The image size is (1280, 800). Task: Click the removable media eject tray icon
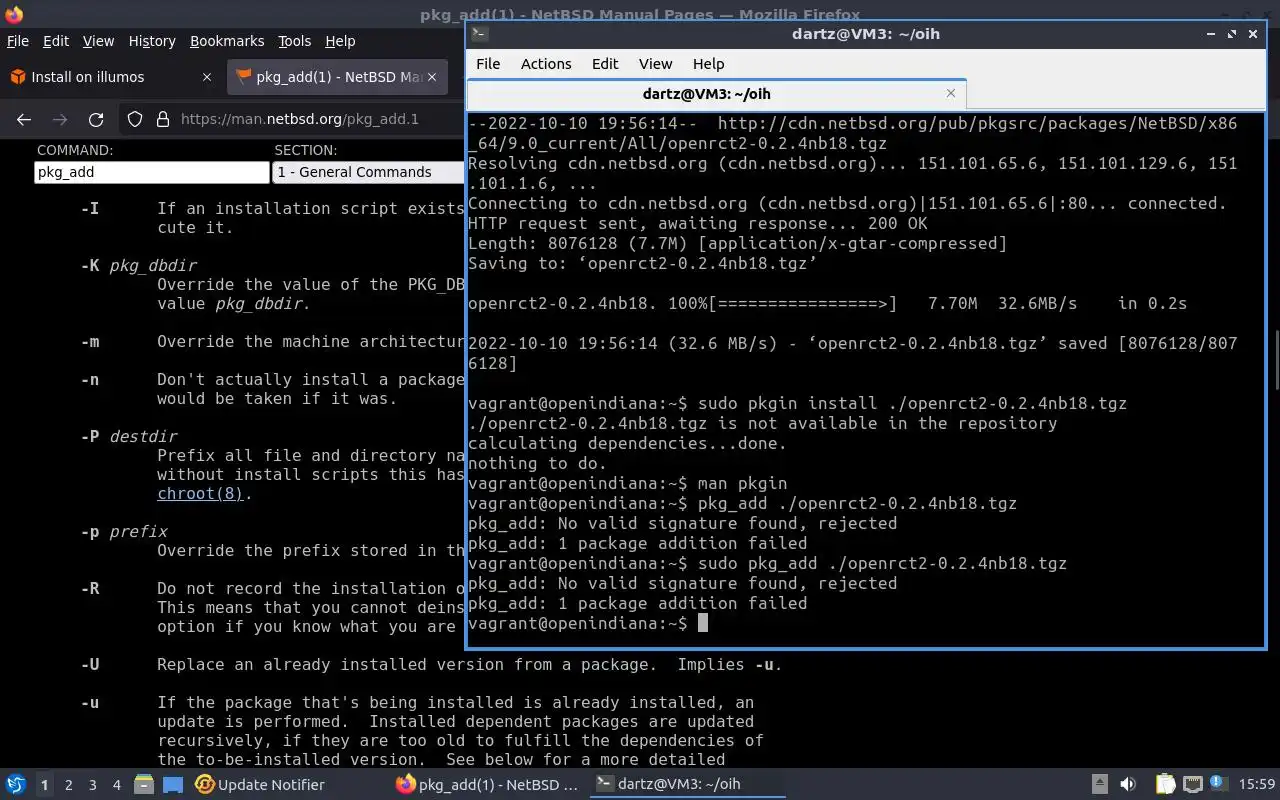[x=1099, y=785]
